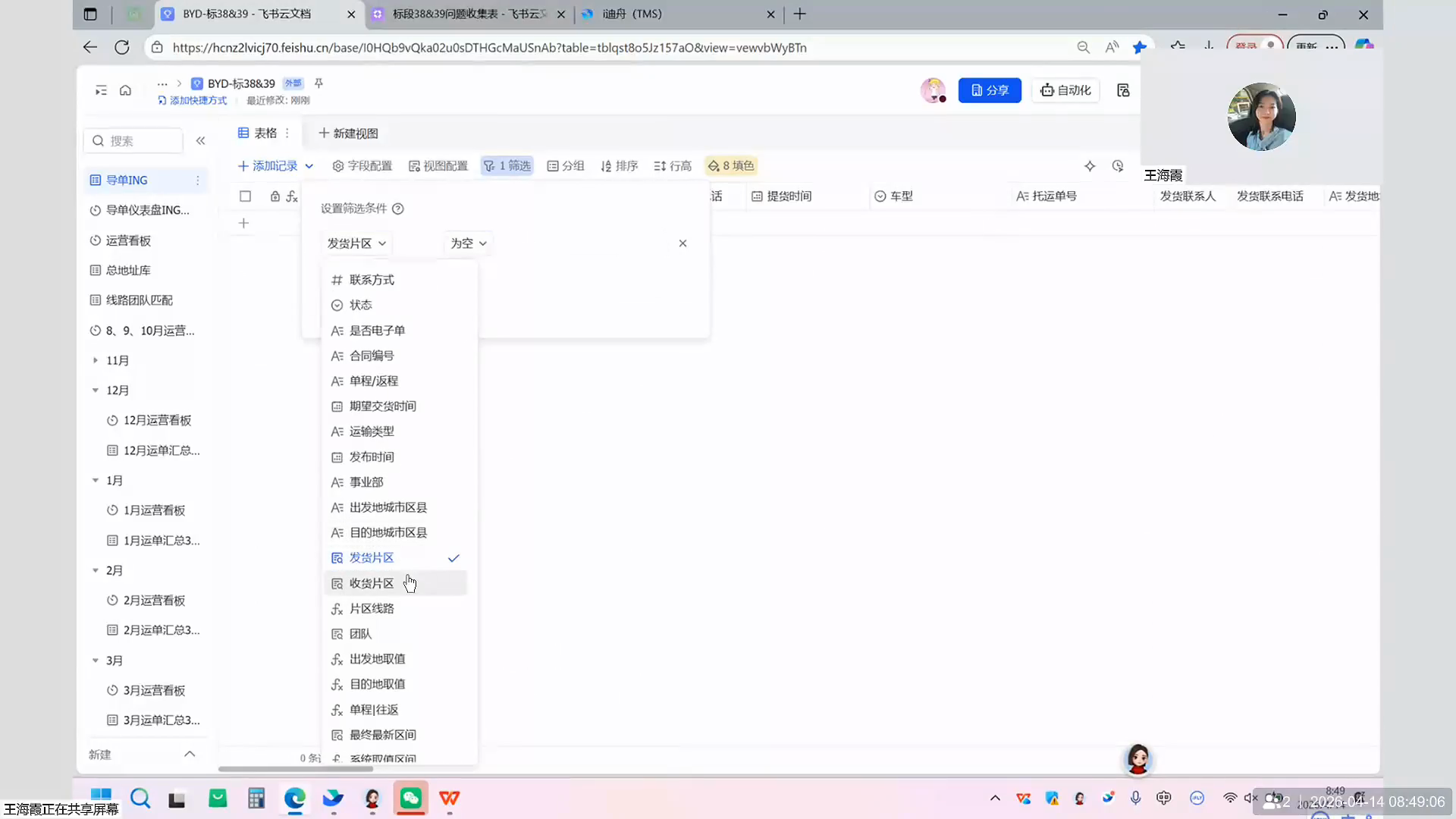
Task: Click the filter condition help question icon
Action: click(398, 209)
